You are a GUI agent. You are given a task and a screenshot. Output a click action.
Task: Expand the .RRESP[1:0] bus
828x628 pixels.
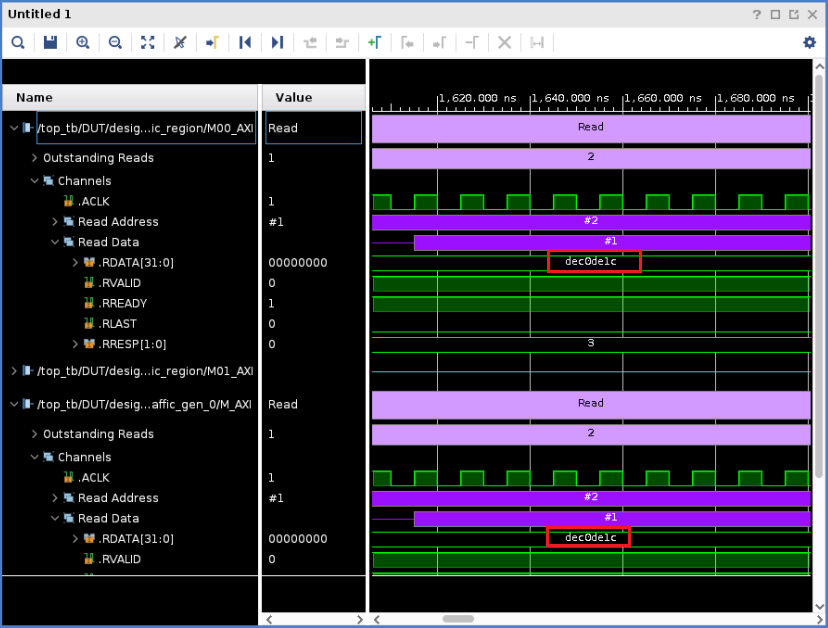click(75, 344)
